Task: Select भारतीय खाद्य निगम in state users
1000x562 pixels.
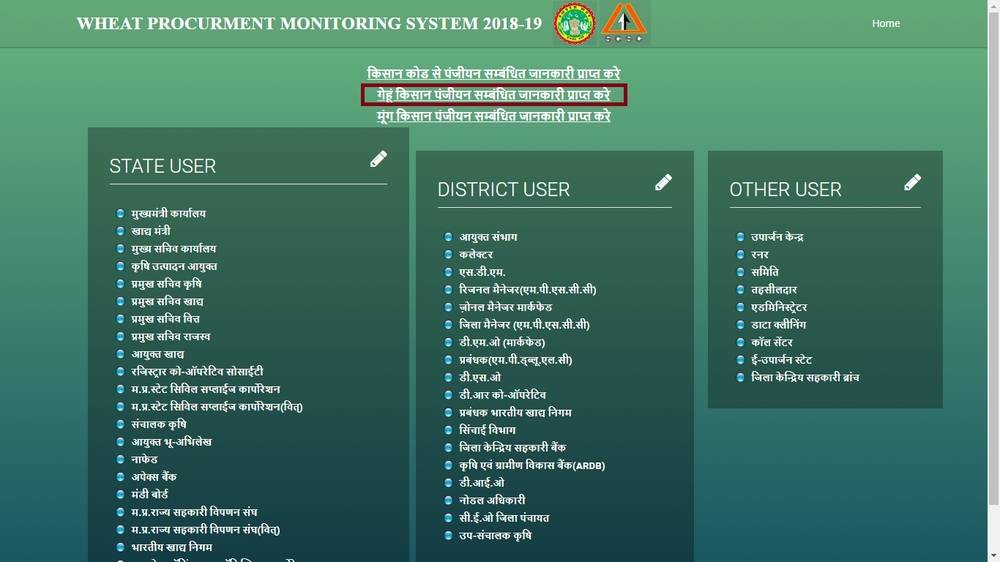Action: (172, 547)
